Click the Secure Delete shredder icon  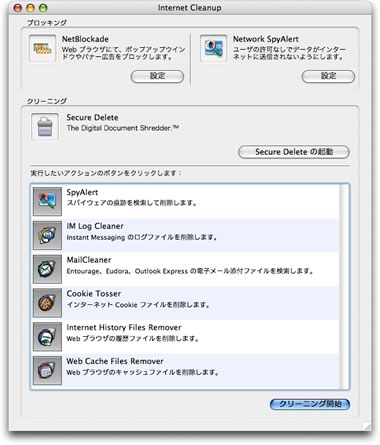(x=45, y=127)
